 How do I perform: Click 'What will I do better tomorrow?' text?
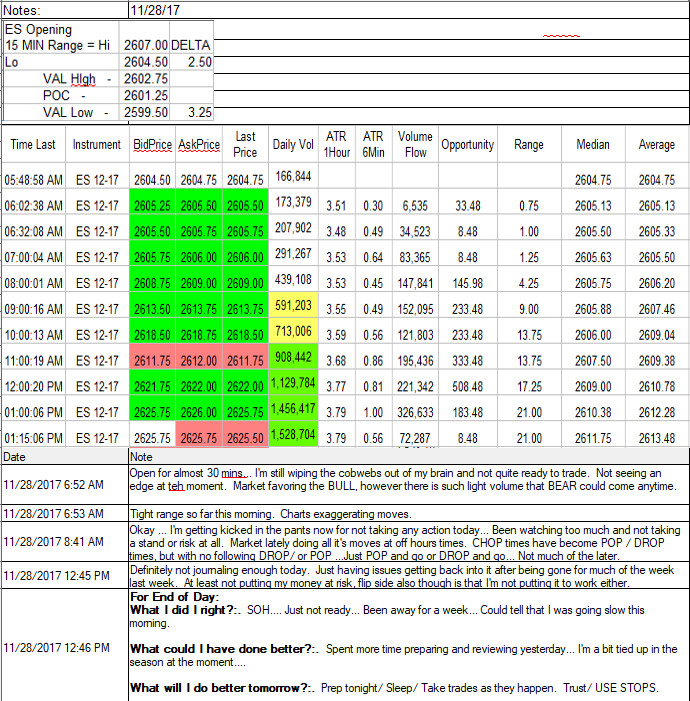click(x=222, y=688)
